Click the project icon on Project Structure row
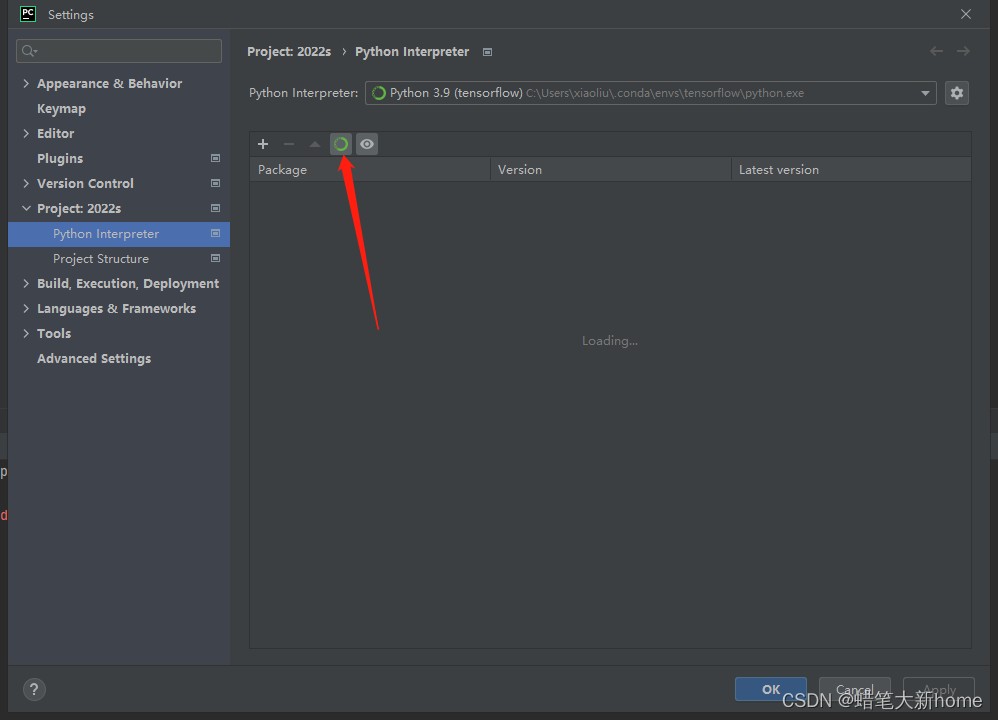 [215, 258]
